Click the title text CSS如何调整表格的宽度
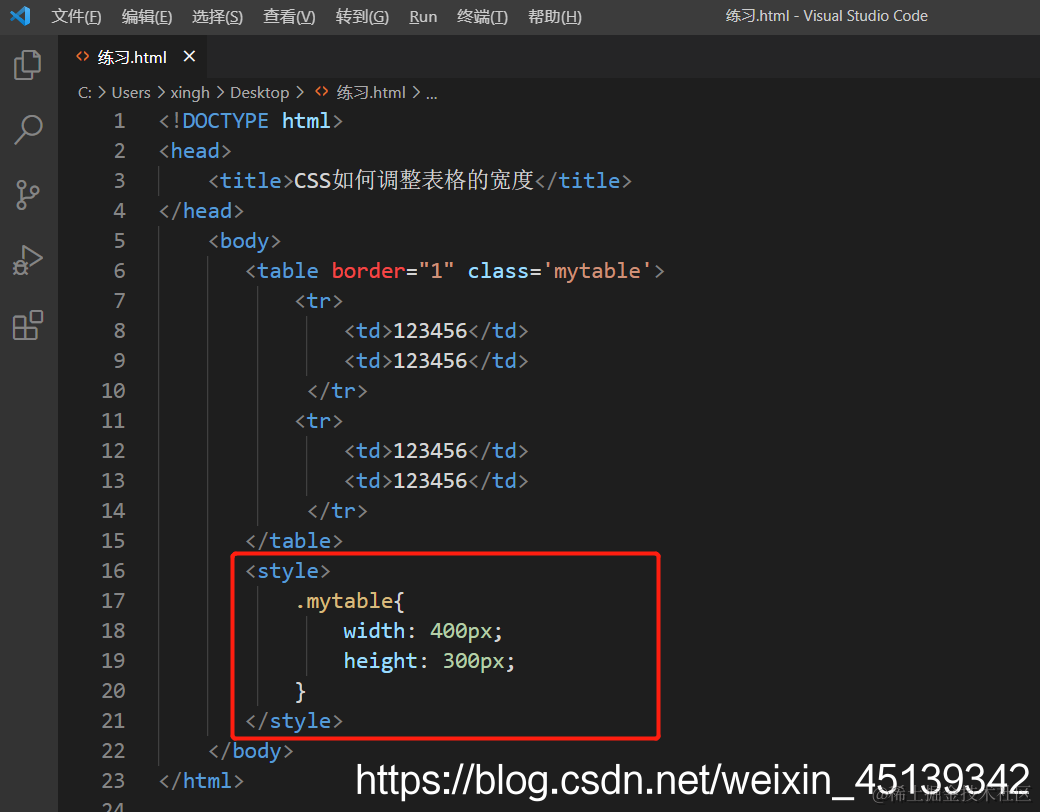Screen dimensions: 1040x812 click(x=413, y=180)
